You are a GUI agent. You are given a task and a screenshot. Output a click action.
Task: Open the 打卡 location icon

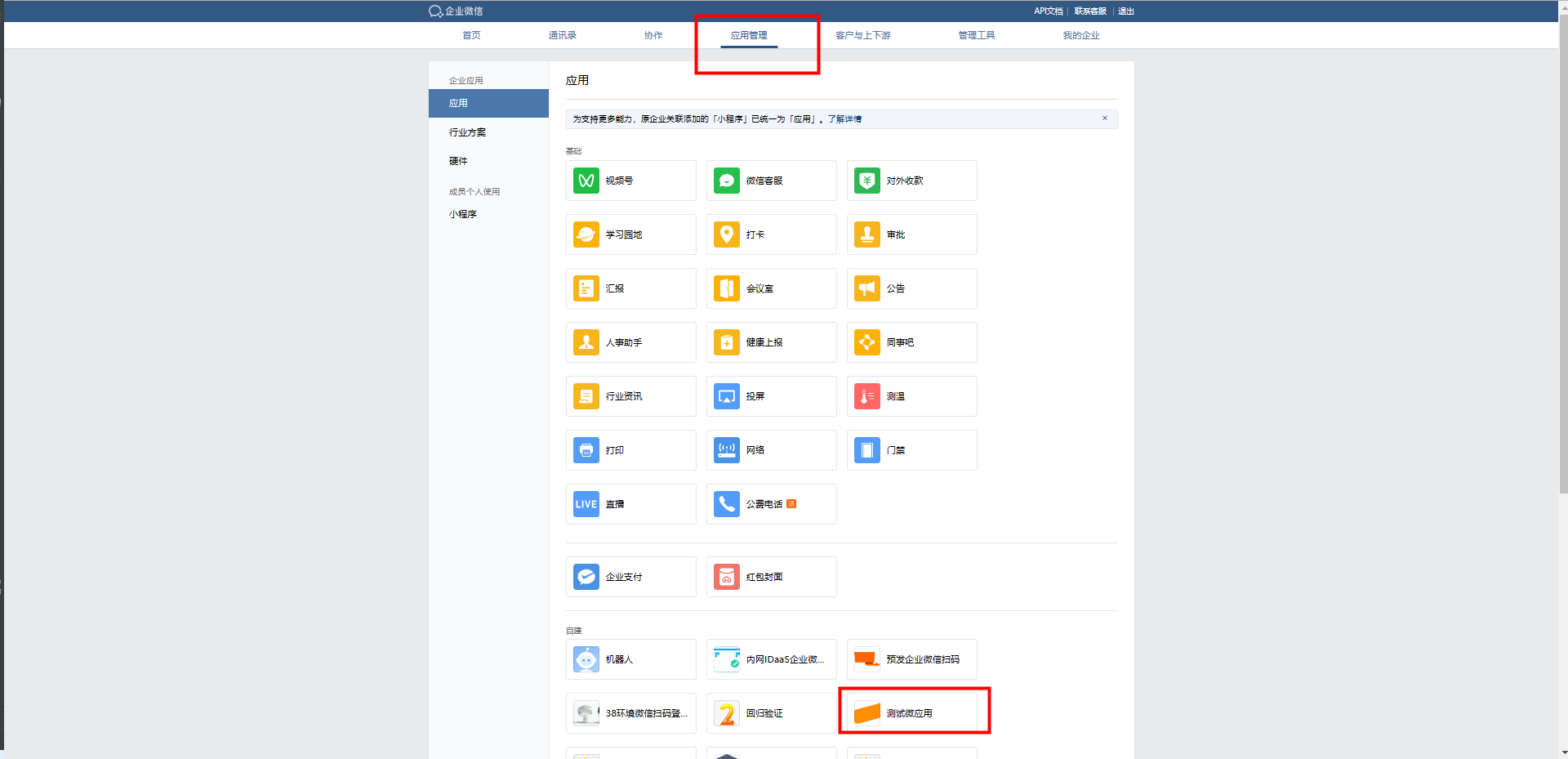[726, 234]
